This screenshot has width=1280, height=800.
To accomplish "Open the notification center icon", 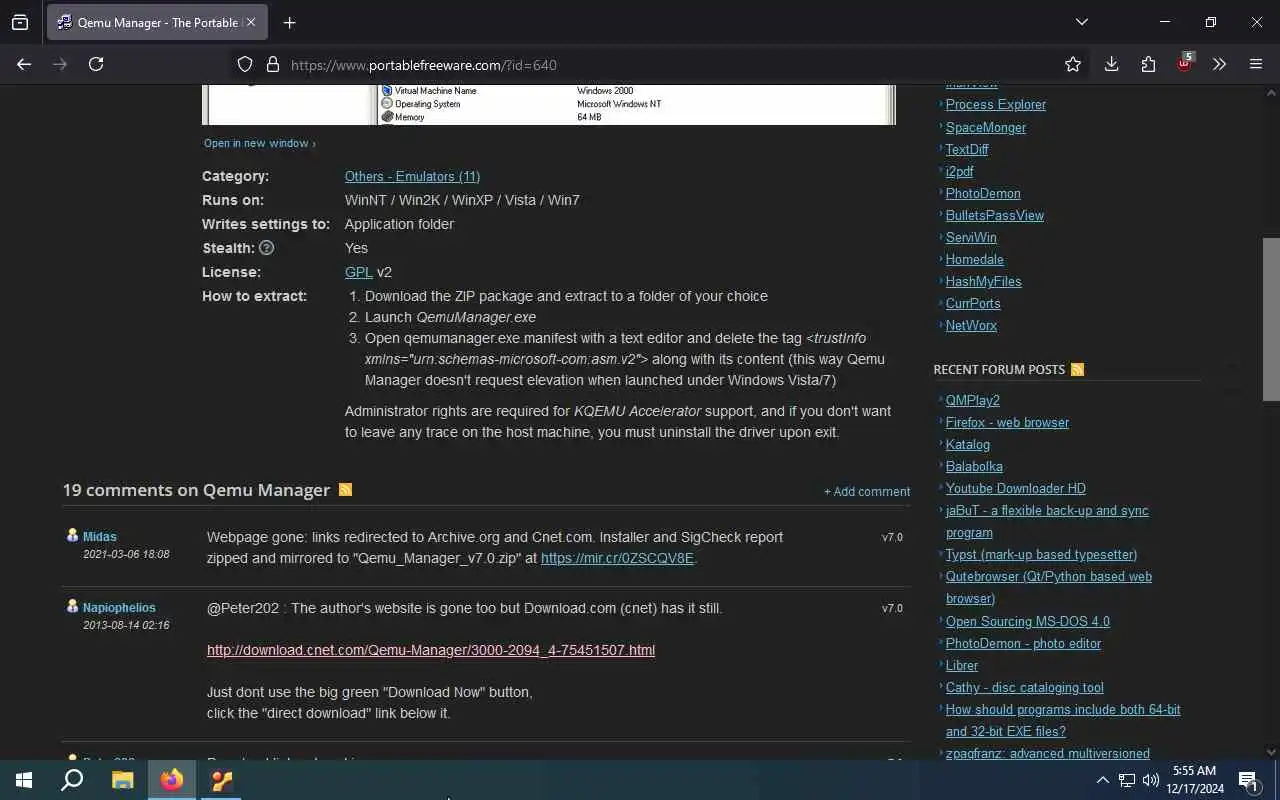I will (x=1249, y=780).
